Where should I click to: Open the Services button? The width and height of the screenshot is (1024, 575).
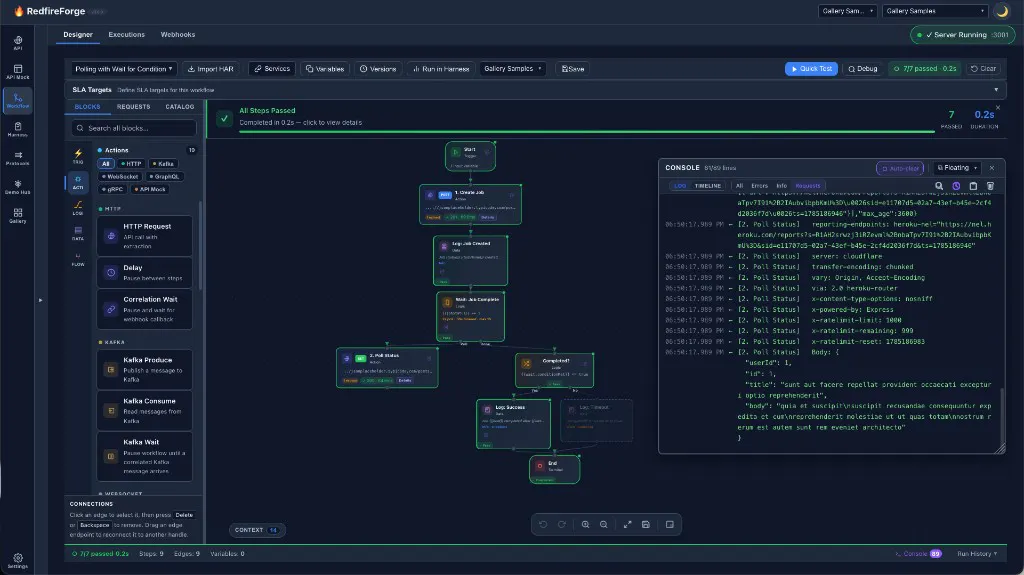pyautogui.click(x=272, y=69)
